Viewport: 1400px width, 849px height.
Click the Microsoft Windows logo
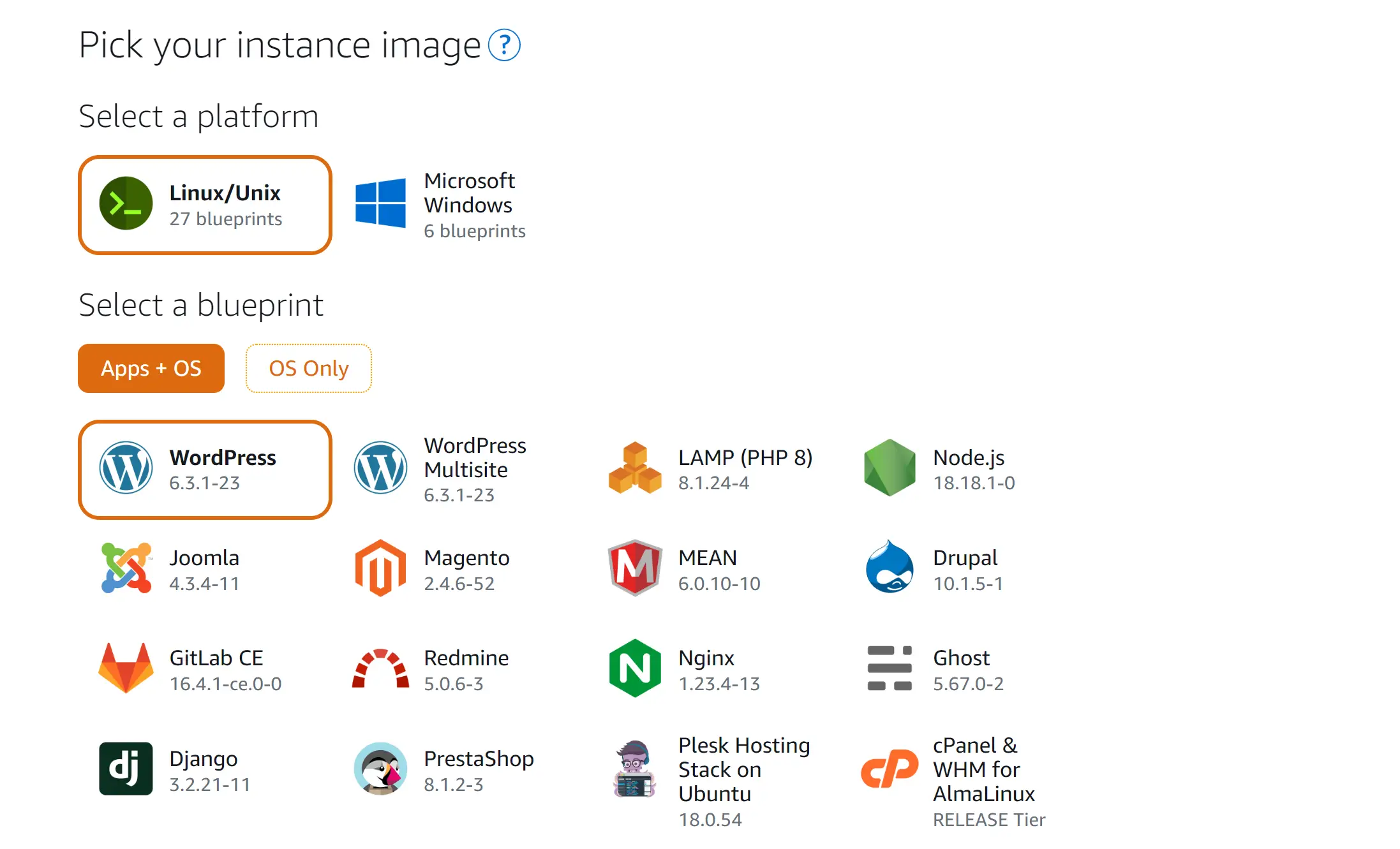[380, 203]
